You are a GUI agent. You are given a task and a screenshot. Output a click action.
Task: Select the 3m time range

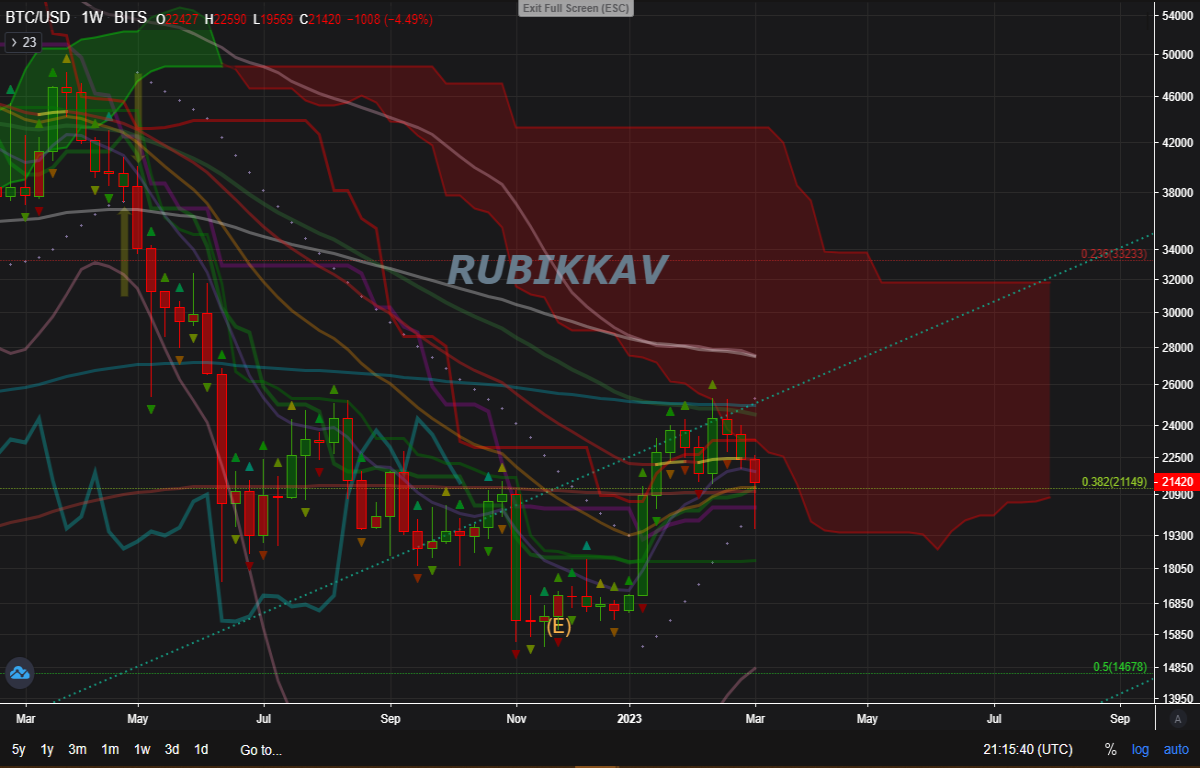(x=77, y=750)
